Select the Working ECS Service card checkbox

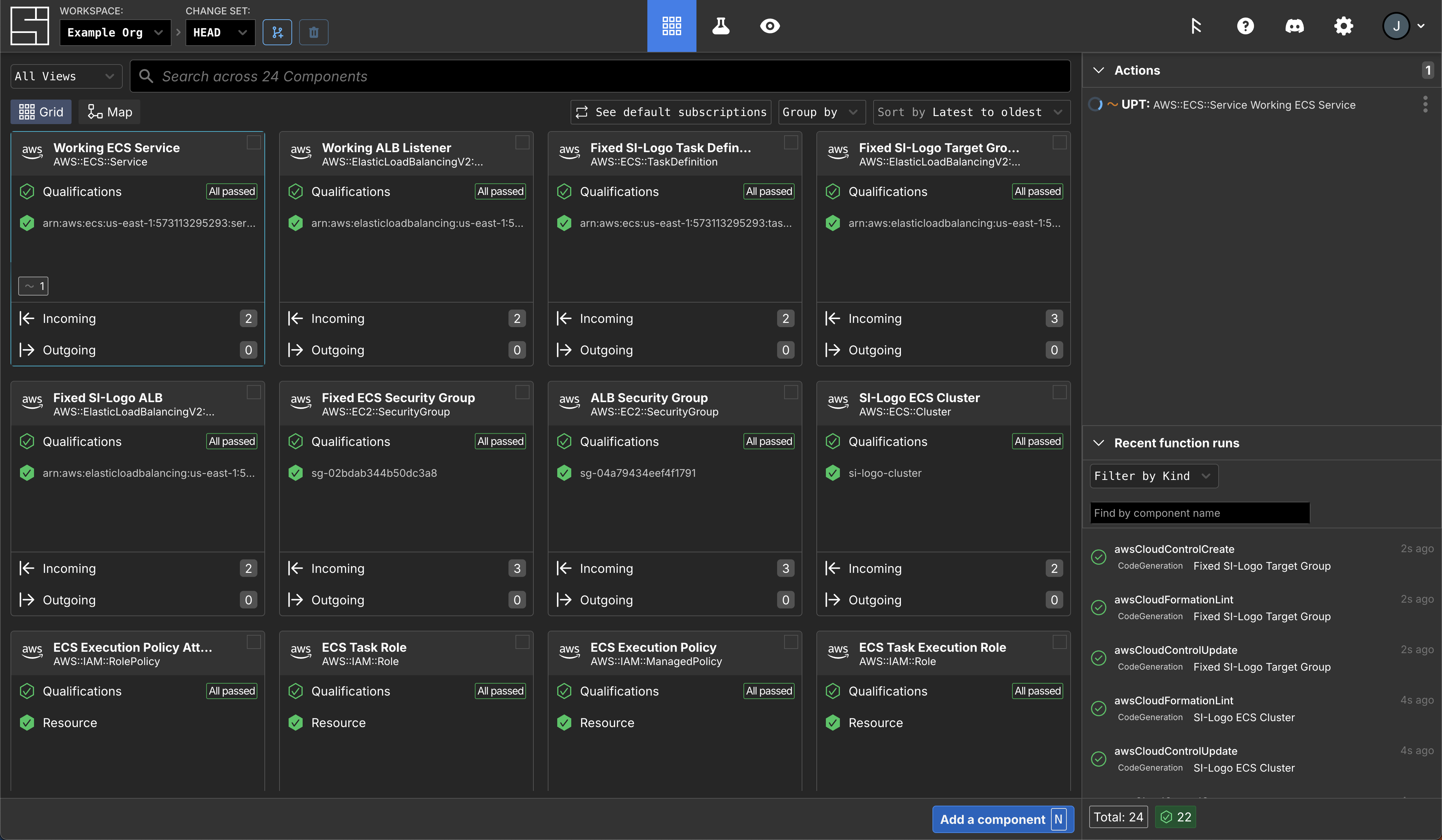pyautogui.click(x=254, y=142)
